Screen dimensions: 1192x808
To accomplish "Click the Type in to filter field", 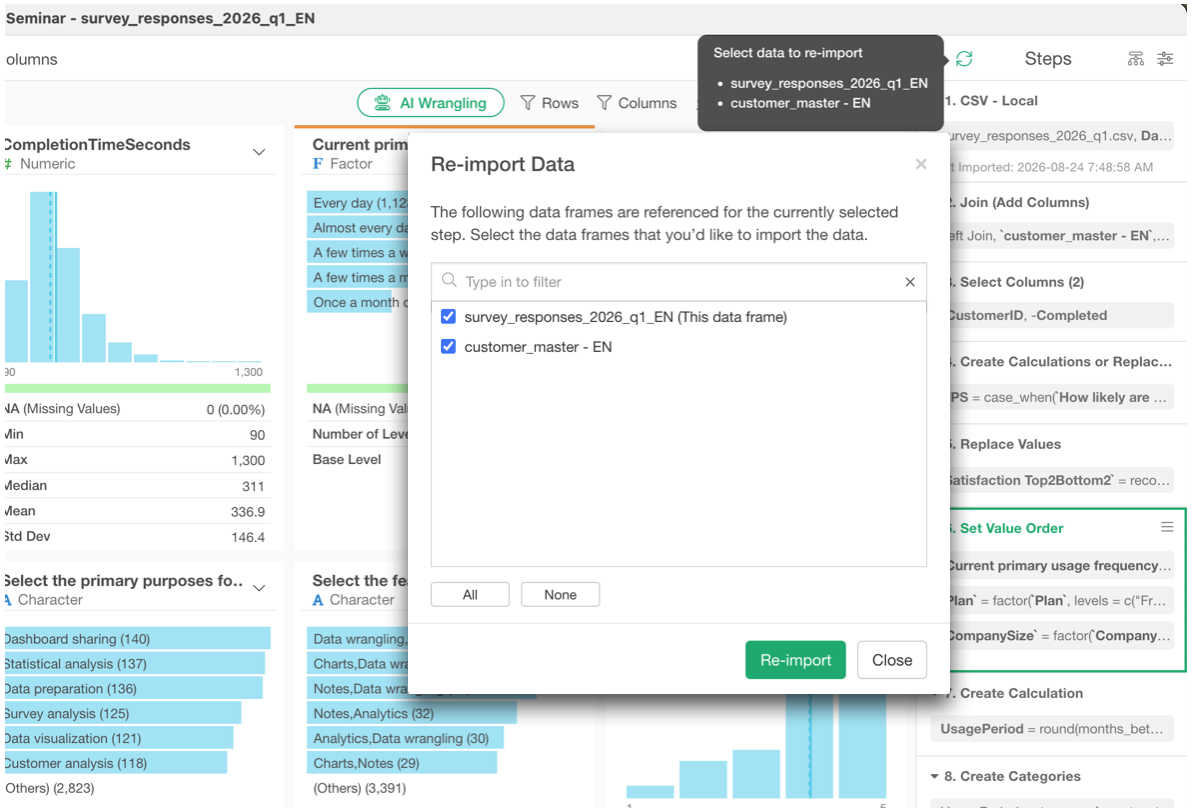I will pyautogui.click(x=679, y=282).
